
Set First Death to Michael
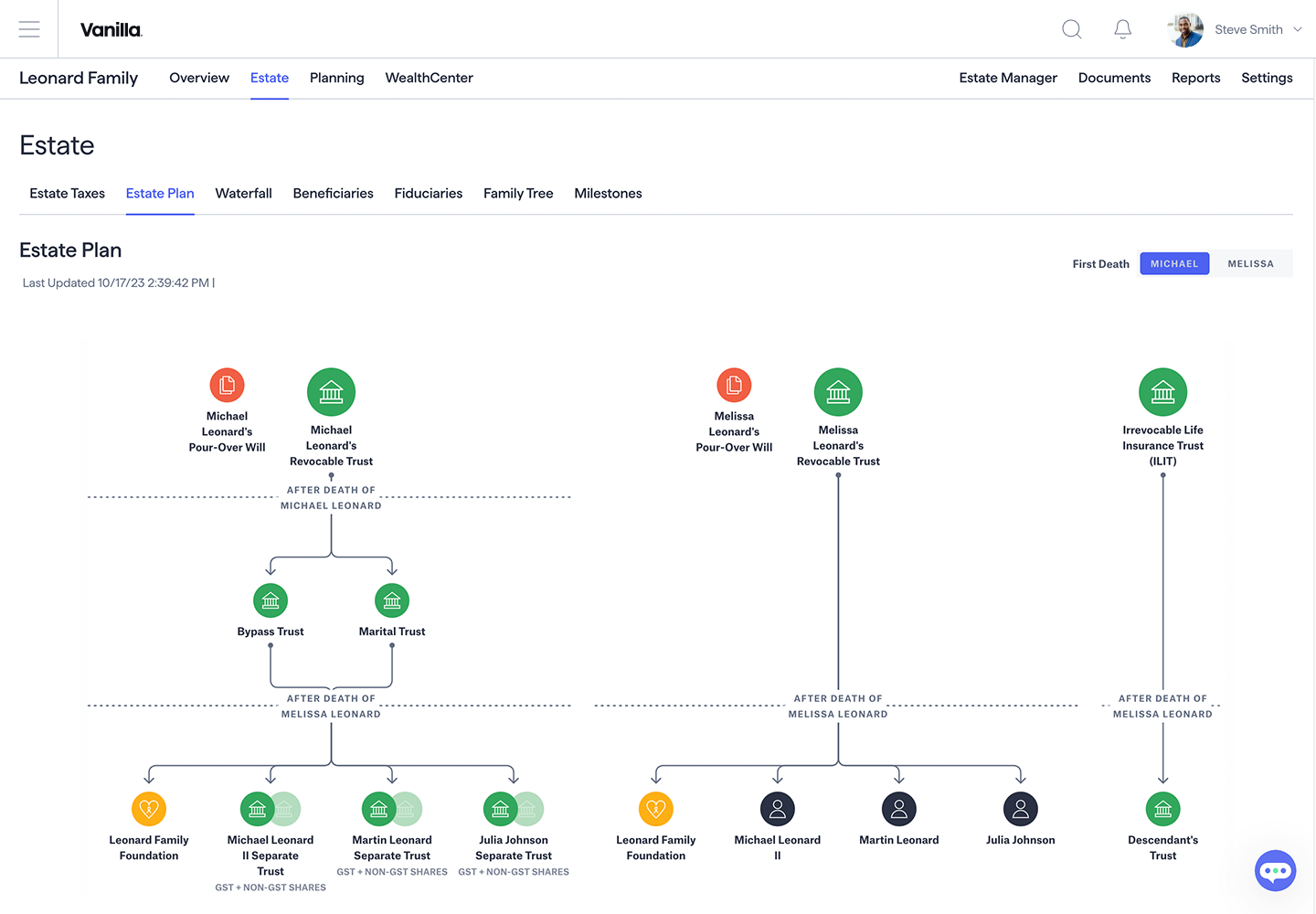point(1174,264)
